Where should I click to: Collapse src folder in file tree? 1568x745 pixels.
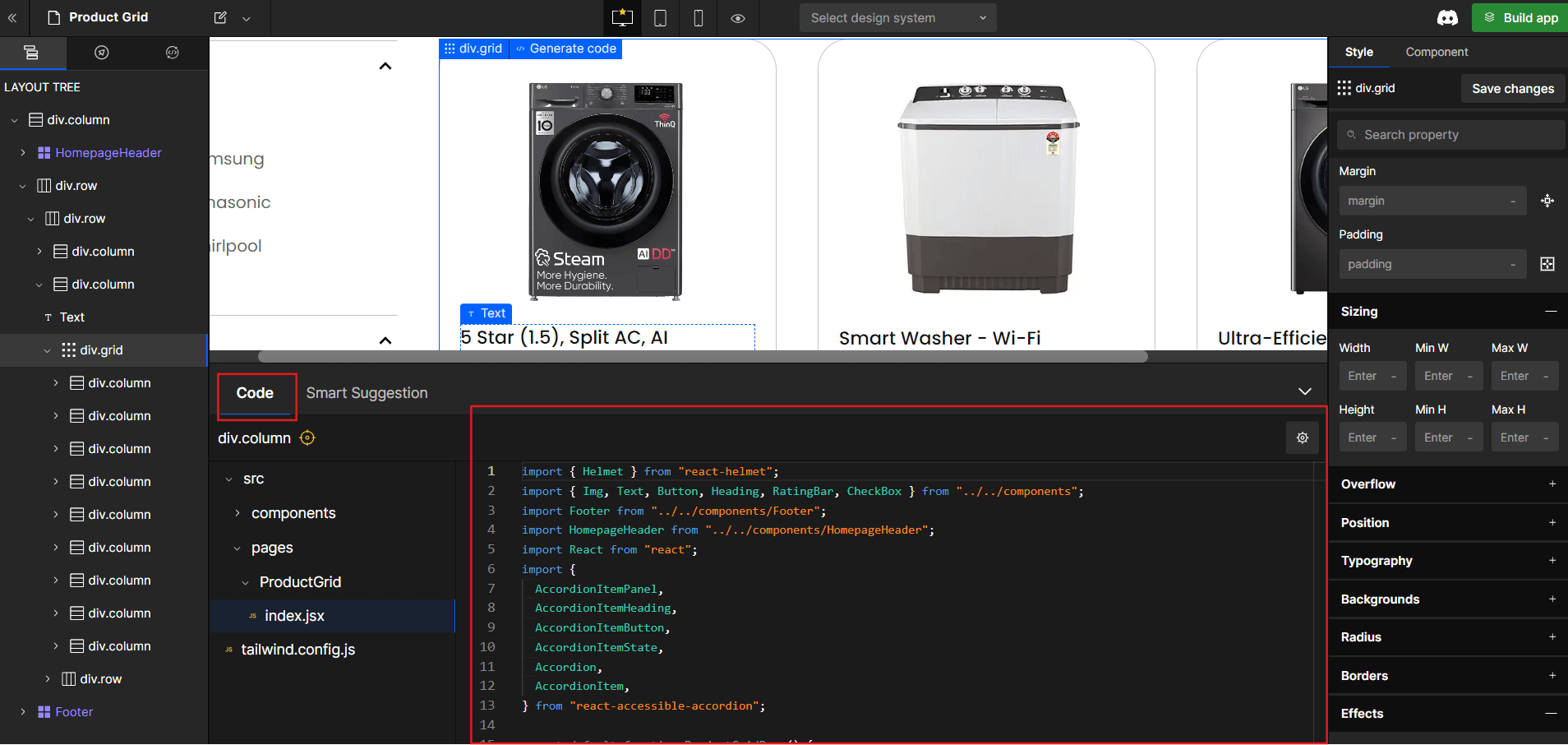pos(229,479)
